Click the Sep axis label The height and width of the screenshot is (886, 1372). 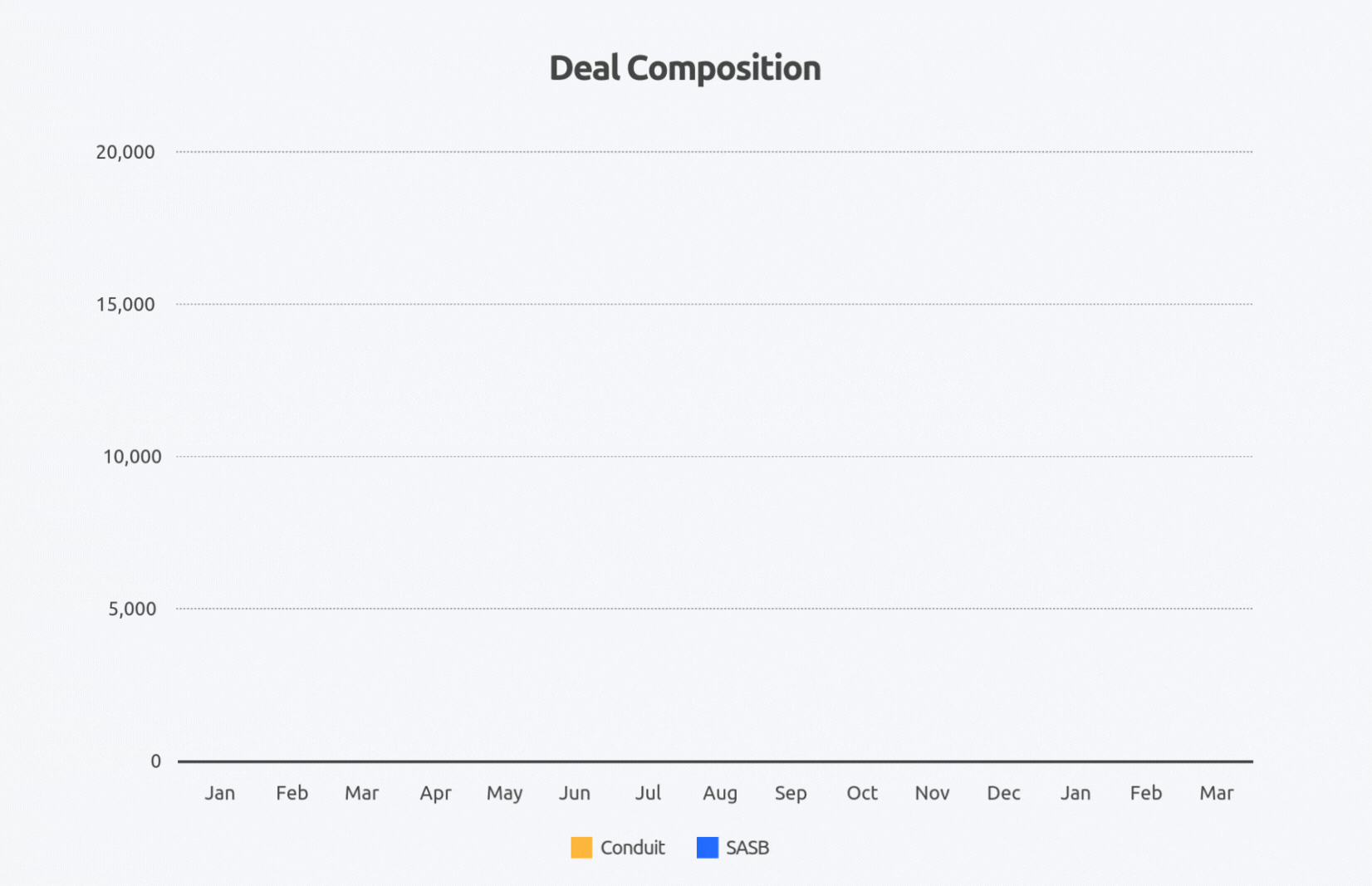(790, 794)
